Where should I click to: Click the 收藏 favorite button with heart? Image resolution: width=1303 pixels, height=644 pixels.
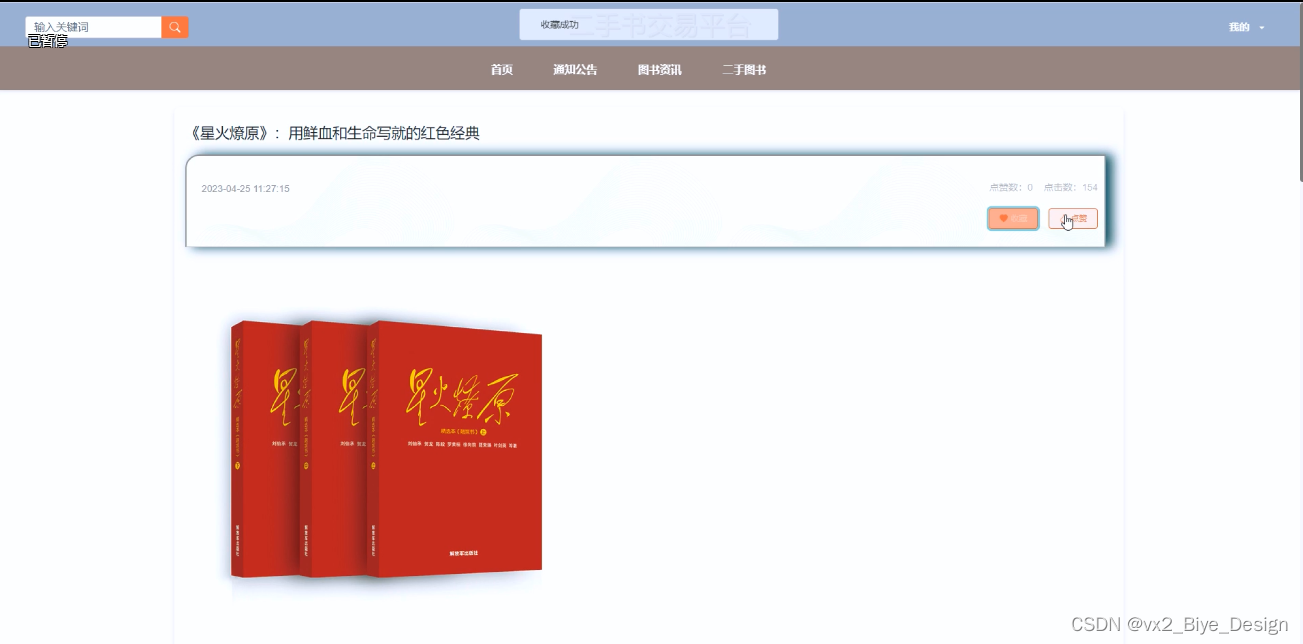click(1013, 218)
